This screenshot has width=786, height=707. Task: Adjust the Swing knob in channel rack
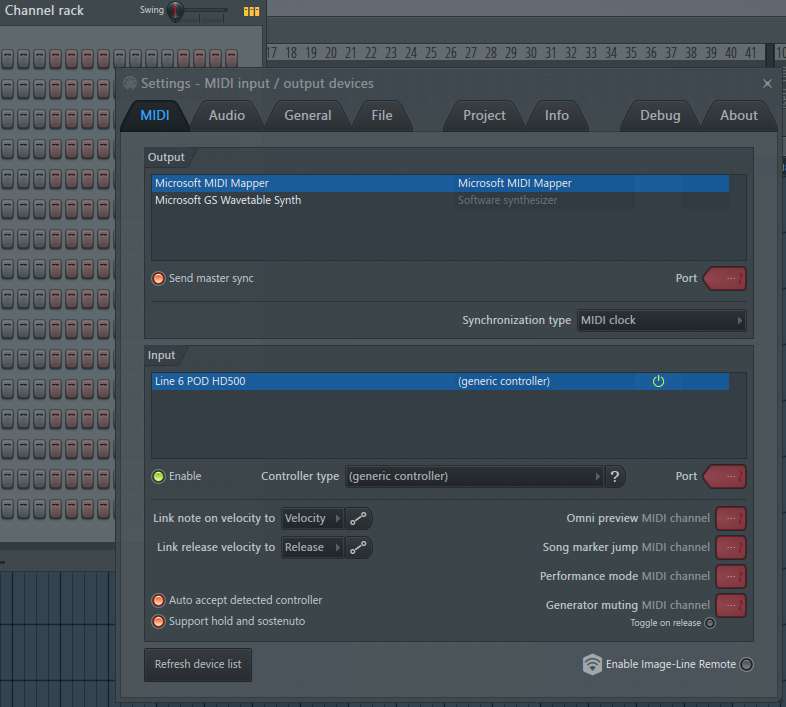pyautogui.click(x=176, y=11)
